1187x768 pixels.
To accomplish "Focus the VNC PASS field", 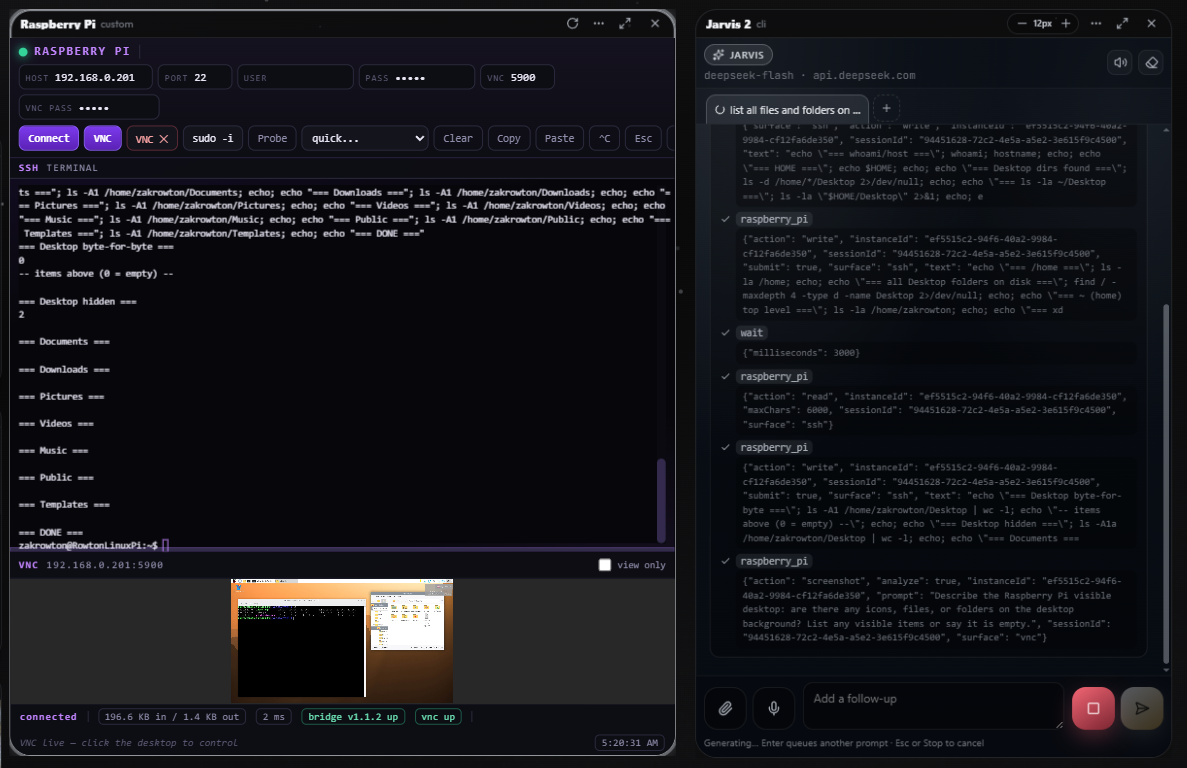I will tap(89, 107).
